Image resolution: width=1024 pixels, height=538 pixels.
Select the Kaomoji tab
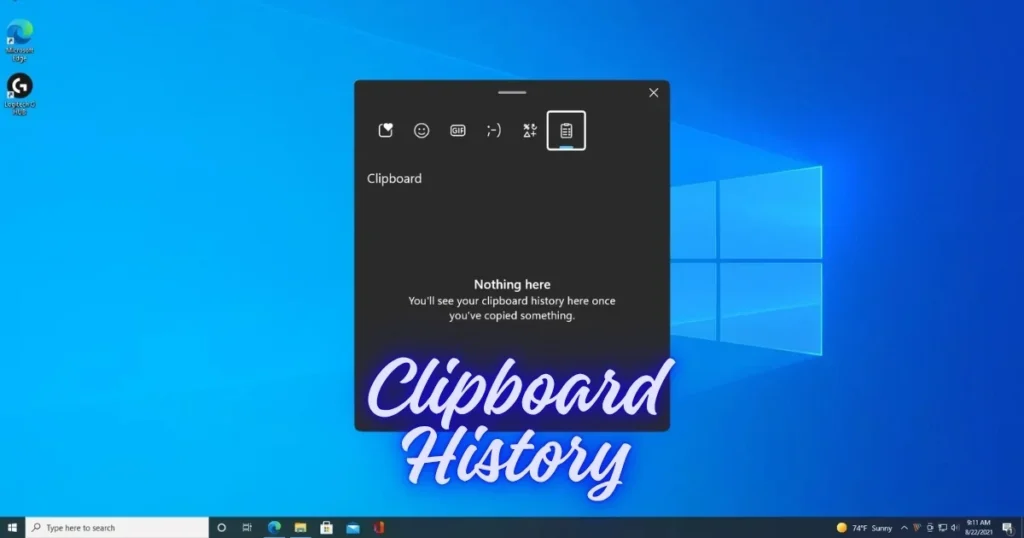pos(494,131)
